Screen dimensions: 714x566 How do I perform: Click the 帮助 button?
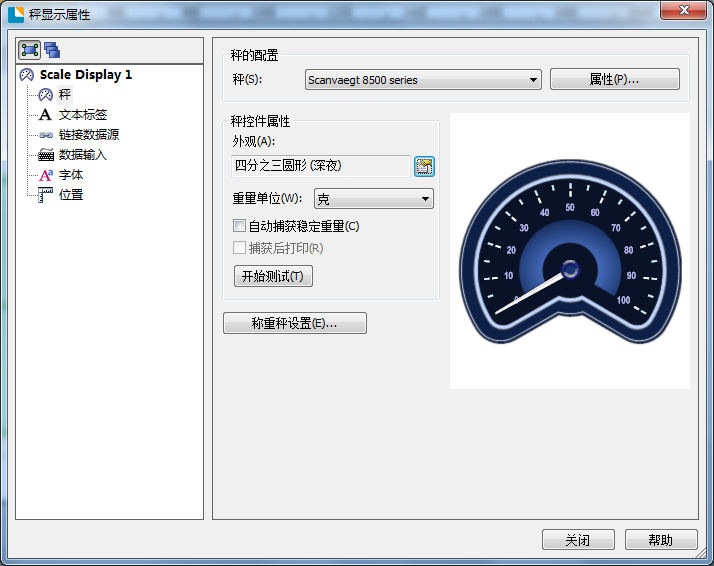(x=661, y=540)
